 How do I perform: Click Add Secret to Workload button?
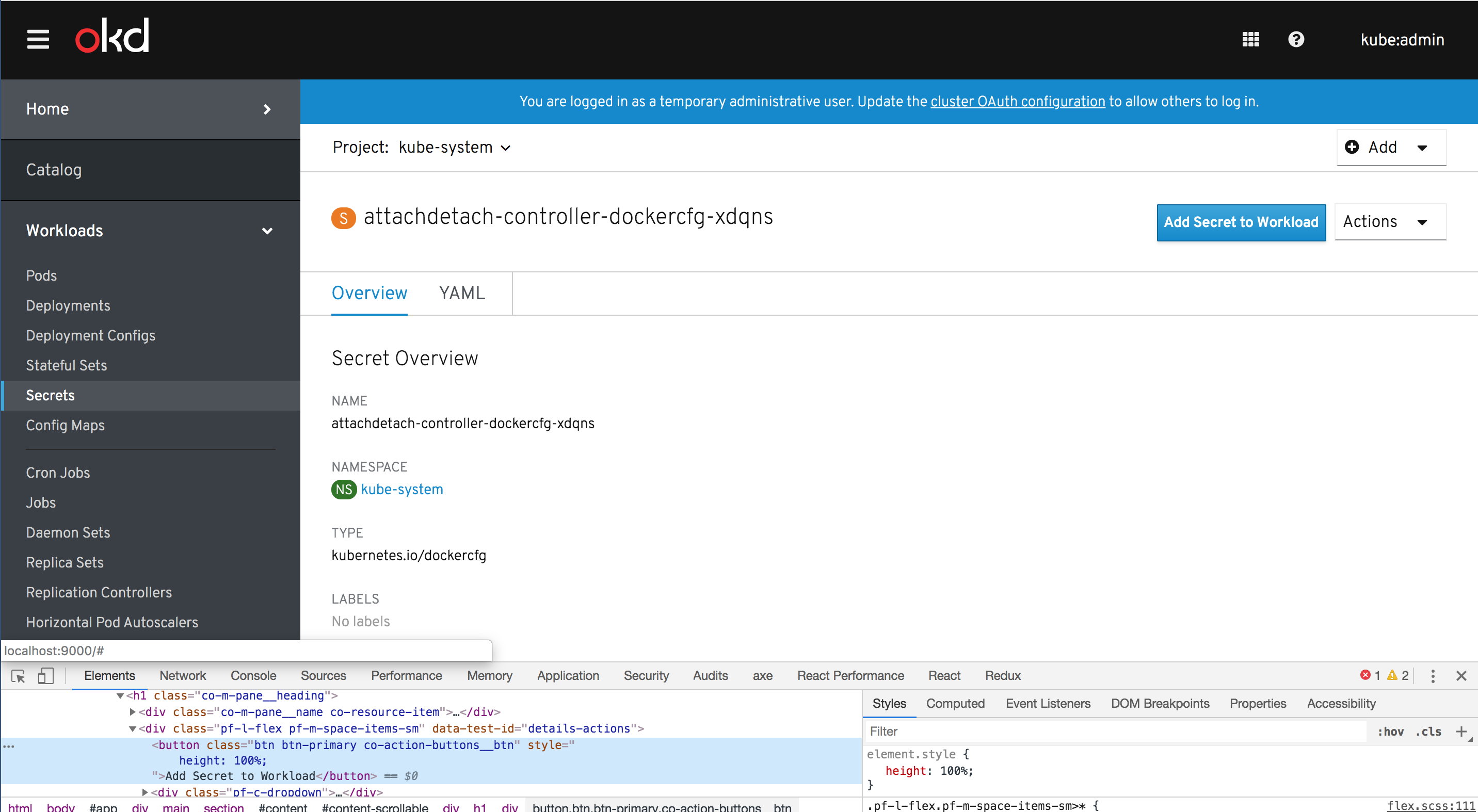(1241, 222)
